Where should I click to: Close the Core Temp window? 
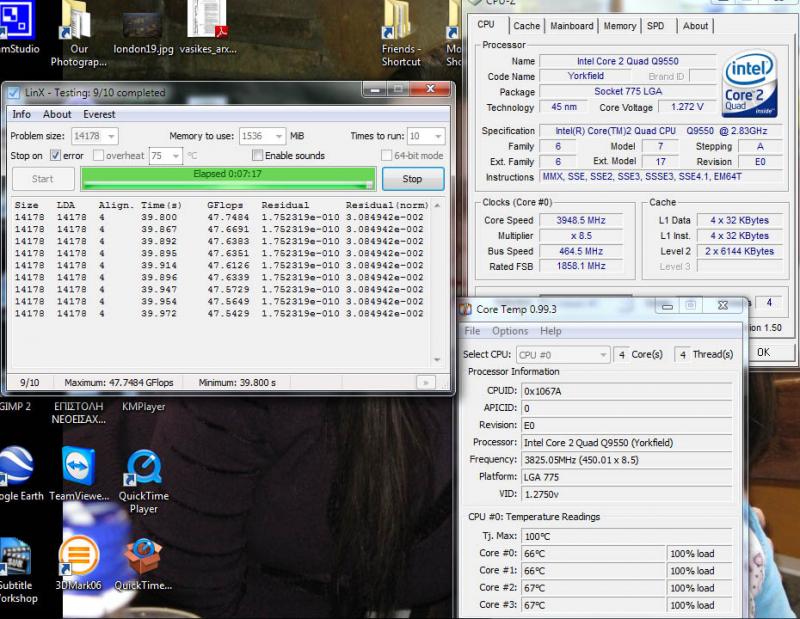tap(723, 306)
